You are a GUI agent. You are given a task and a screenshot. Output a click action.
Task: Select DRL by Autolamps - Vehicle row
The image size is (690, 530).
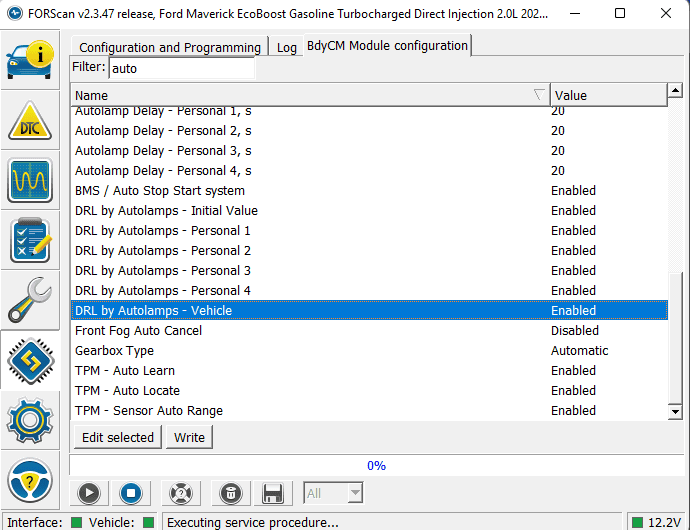click(x=369, y=310)
